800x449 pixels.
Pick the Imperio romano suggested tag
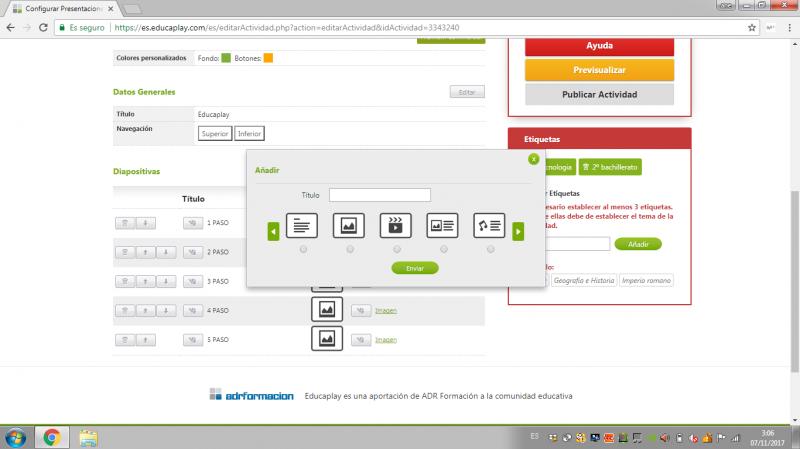pos(646,281)
